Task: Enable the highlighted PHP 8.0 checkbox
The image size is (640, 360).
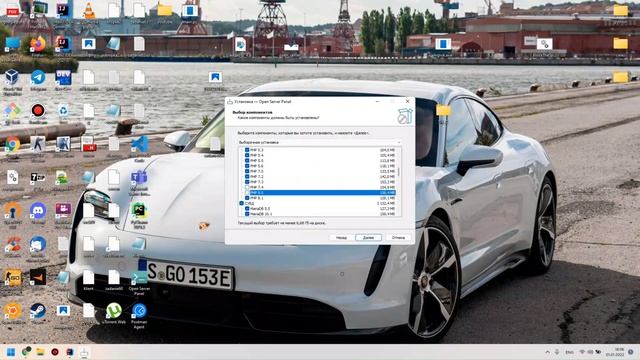Action: pyautogui.click(x=247, y=192)
